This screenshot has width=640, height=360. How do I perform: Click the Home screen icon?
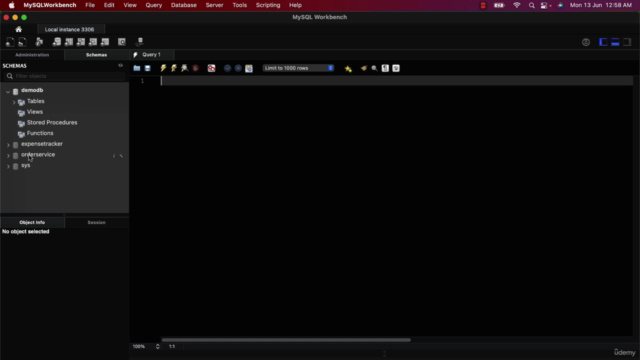click(x=18, y=29)
